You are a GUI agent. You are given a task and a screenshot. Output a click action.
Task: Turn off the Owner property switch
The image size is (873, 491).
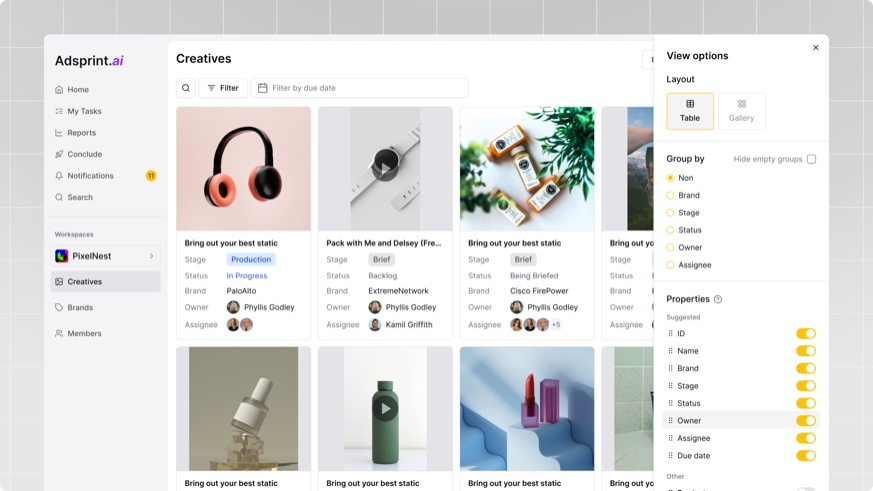pos(806,421)
